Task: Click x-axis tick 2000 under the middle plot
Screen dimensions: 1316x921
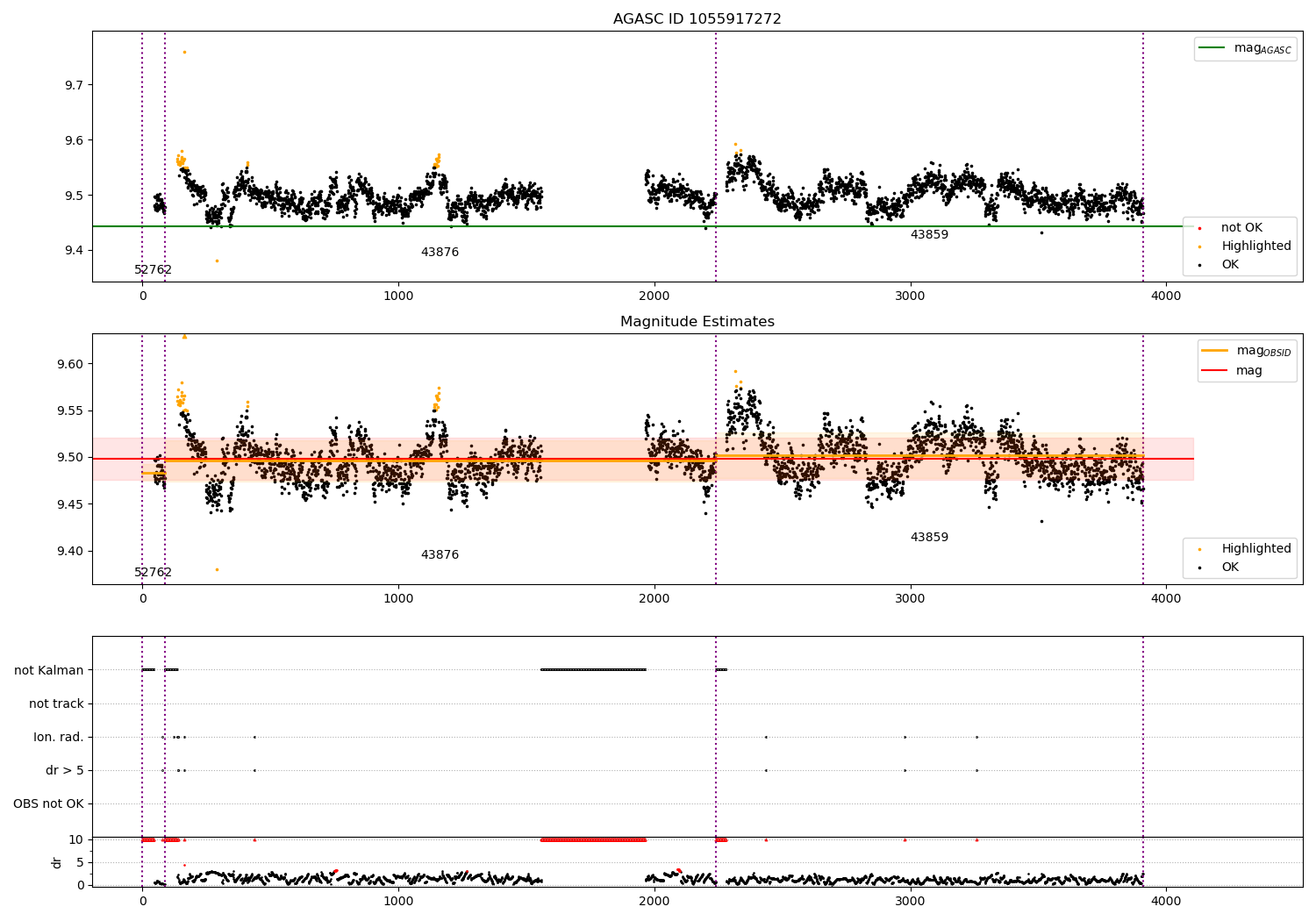Action: [x=654, y=599]
